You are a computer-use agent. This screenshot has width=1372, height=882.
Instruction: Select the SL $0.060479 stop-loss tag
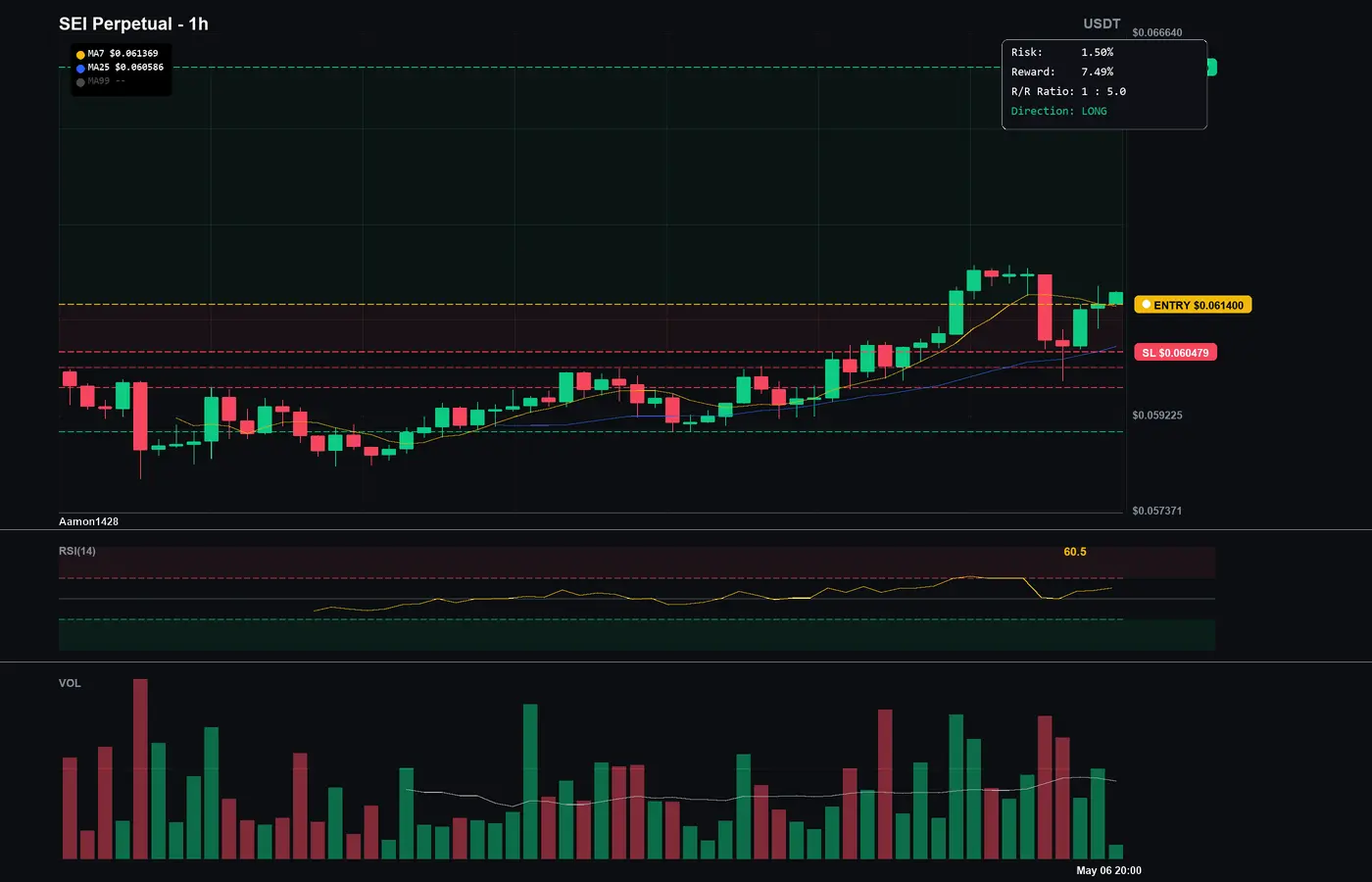pos(1175,353)
